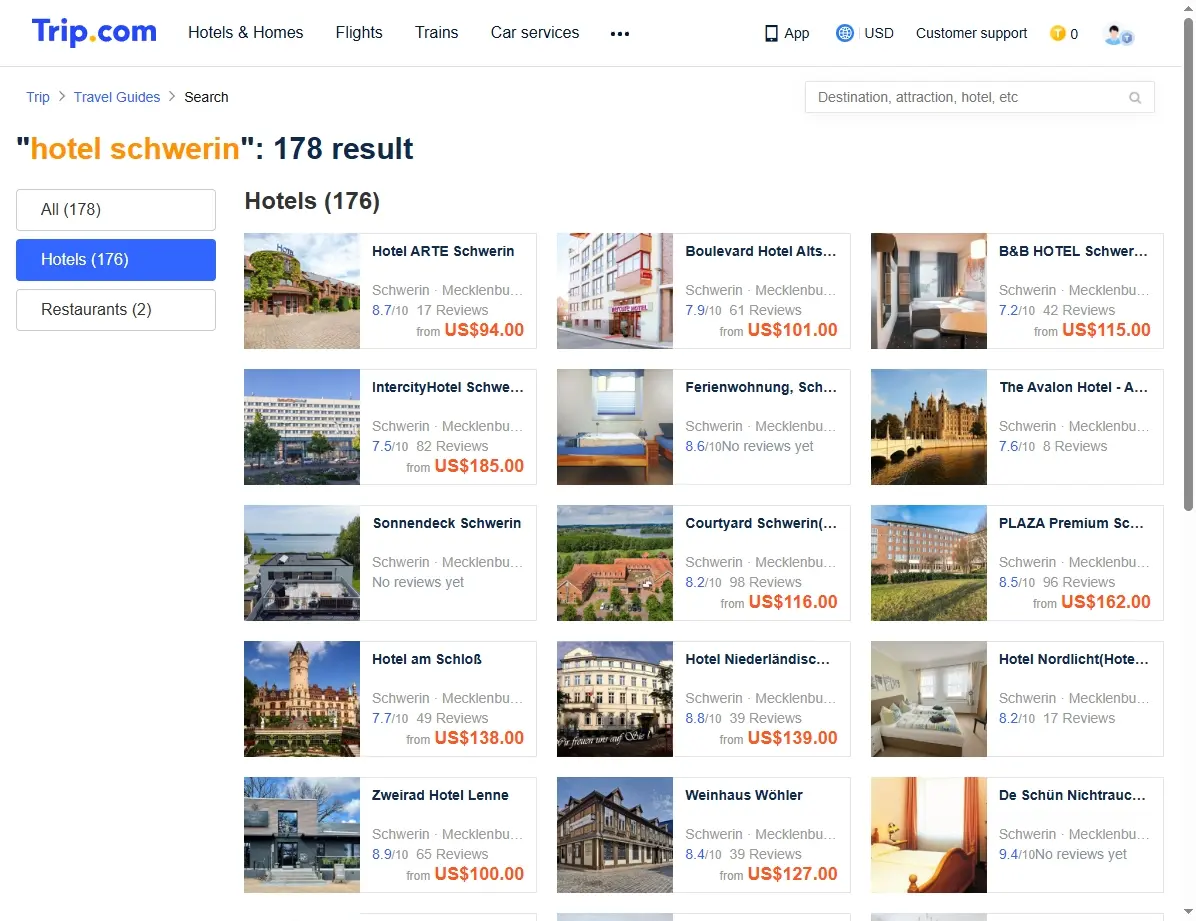Image resolution: width=1196 pixels, height=921 pixels.
Task: Click Hotel am Schloß title
Action: click(x=426, y=659)
